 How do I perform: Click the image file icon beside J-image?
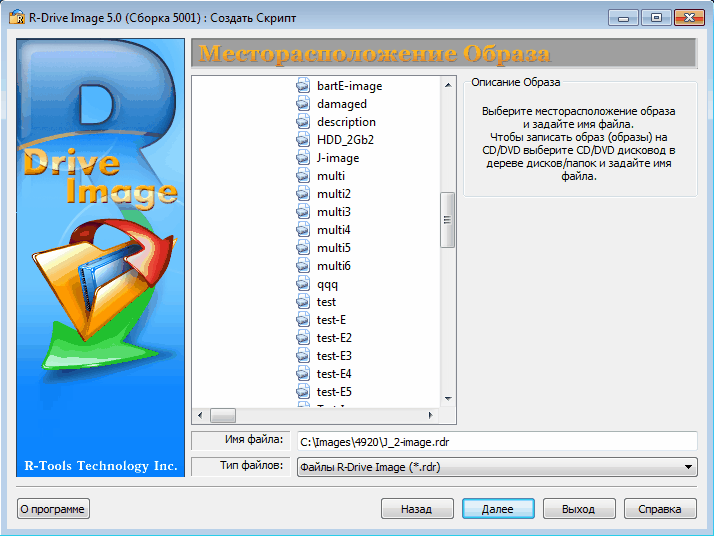point(303,158)
